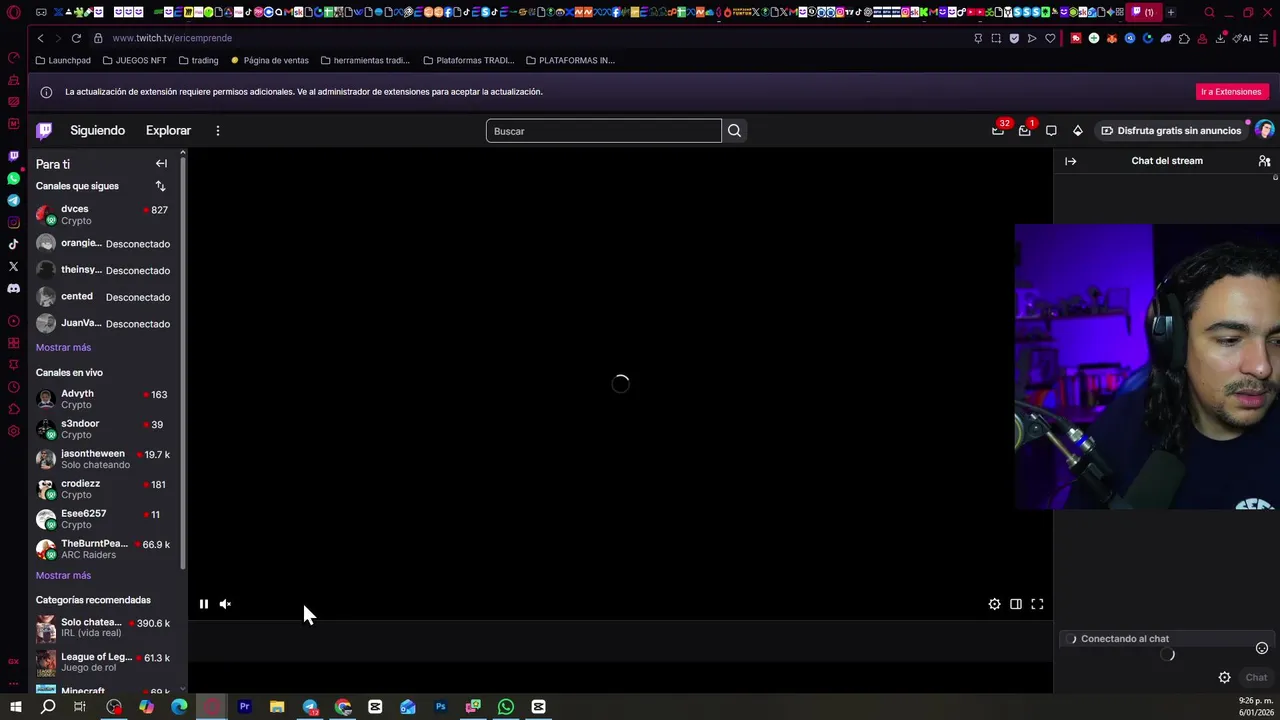The image size is (1280, 720).
Task: Open Discord in Opera sidebar
Action: 13,288
